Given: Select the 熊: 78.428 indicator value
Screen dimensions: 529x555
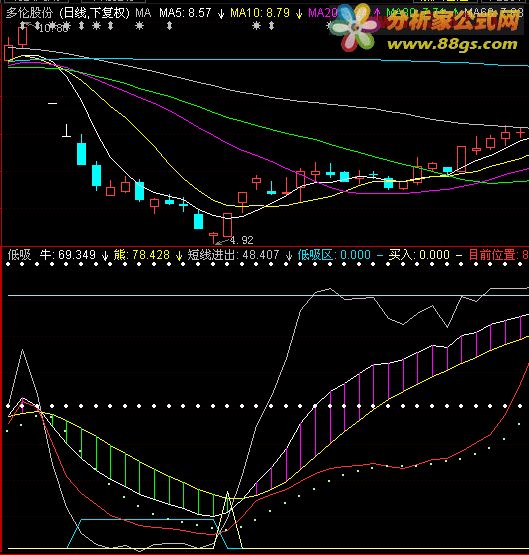Looking at the screenshot, I should (142, 254).
